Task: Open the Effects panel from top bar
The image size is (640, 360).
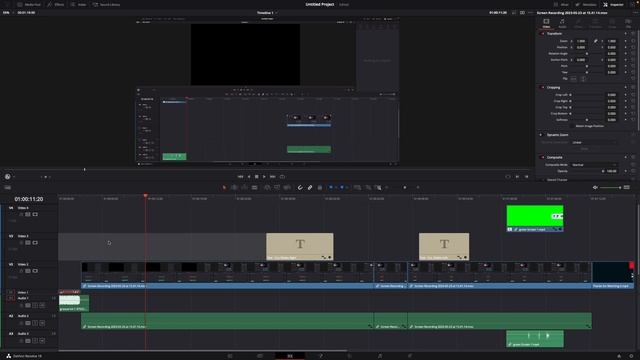Action: click(x=56, y=4)
